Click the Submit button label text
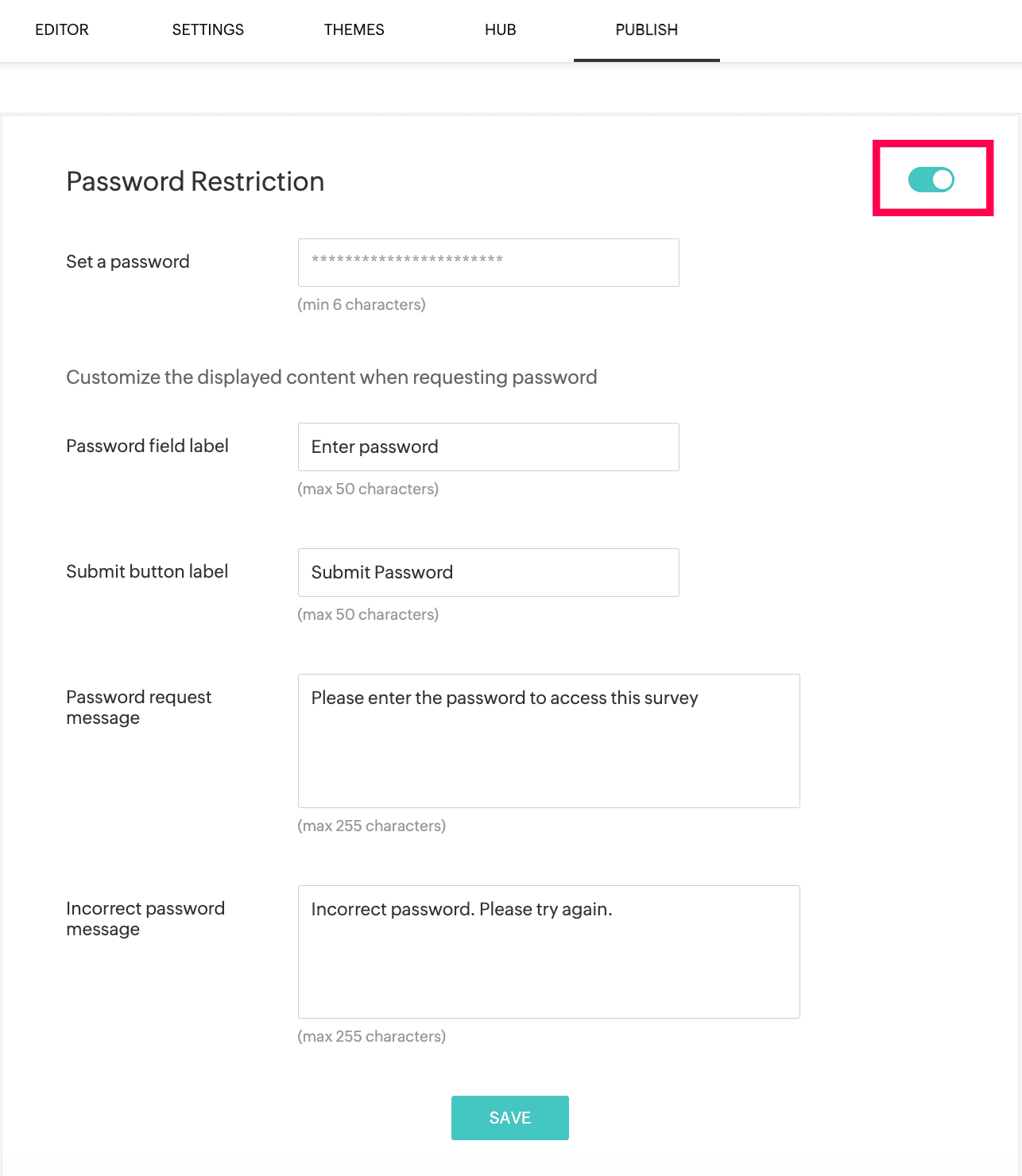This screenshot has height=1176, width=1022. 147,571
